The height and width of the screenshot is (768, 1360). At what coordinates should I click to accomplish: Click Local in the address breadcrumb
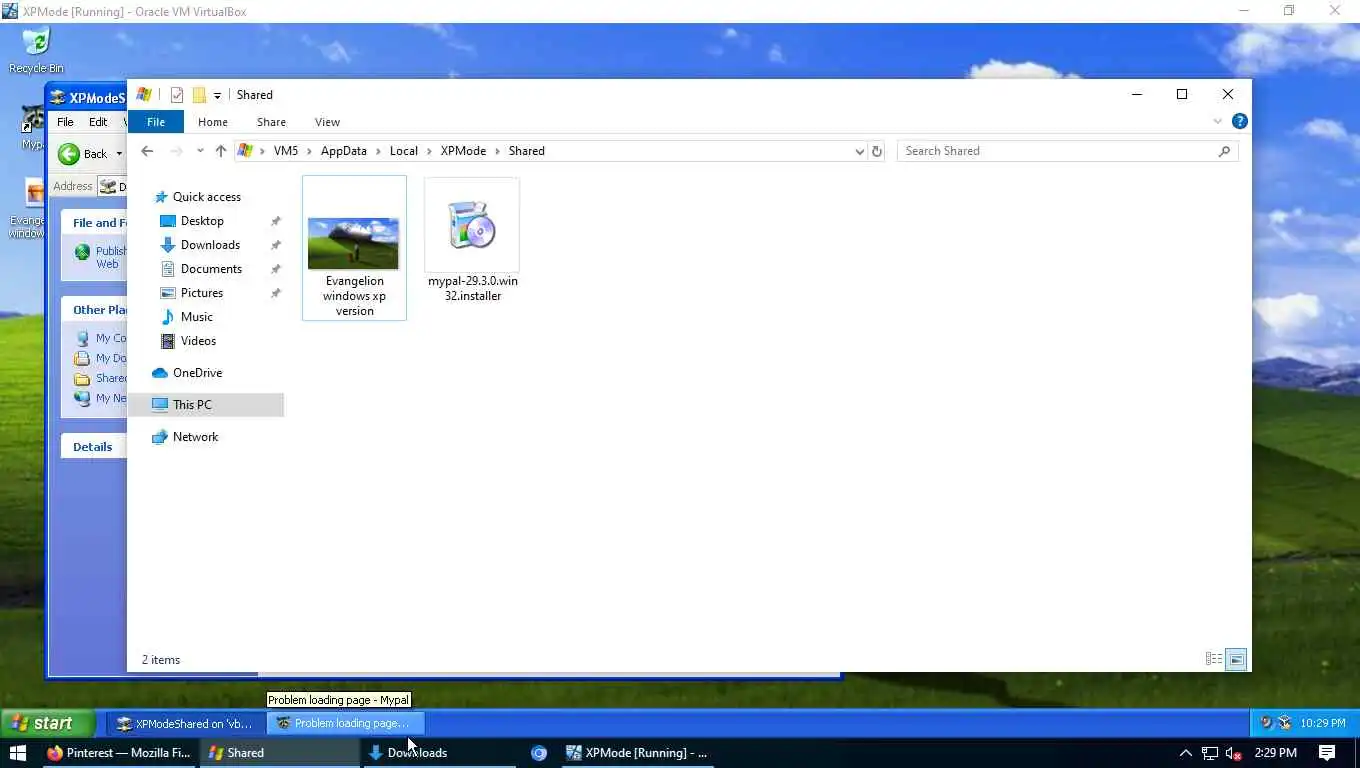(x=404, y=151)
